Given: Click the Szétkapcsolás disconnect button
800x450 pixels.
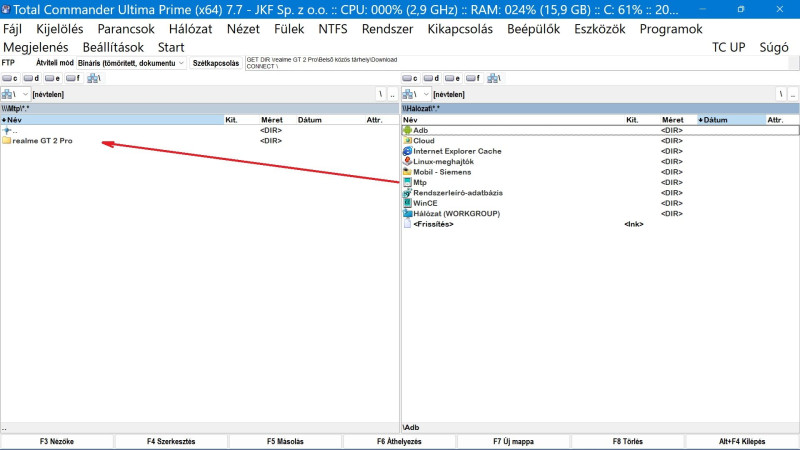Looking at the screenshot, I should coord(216,63).
